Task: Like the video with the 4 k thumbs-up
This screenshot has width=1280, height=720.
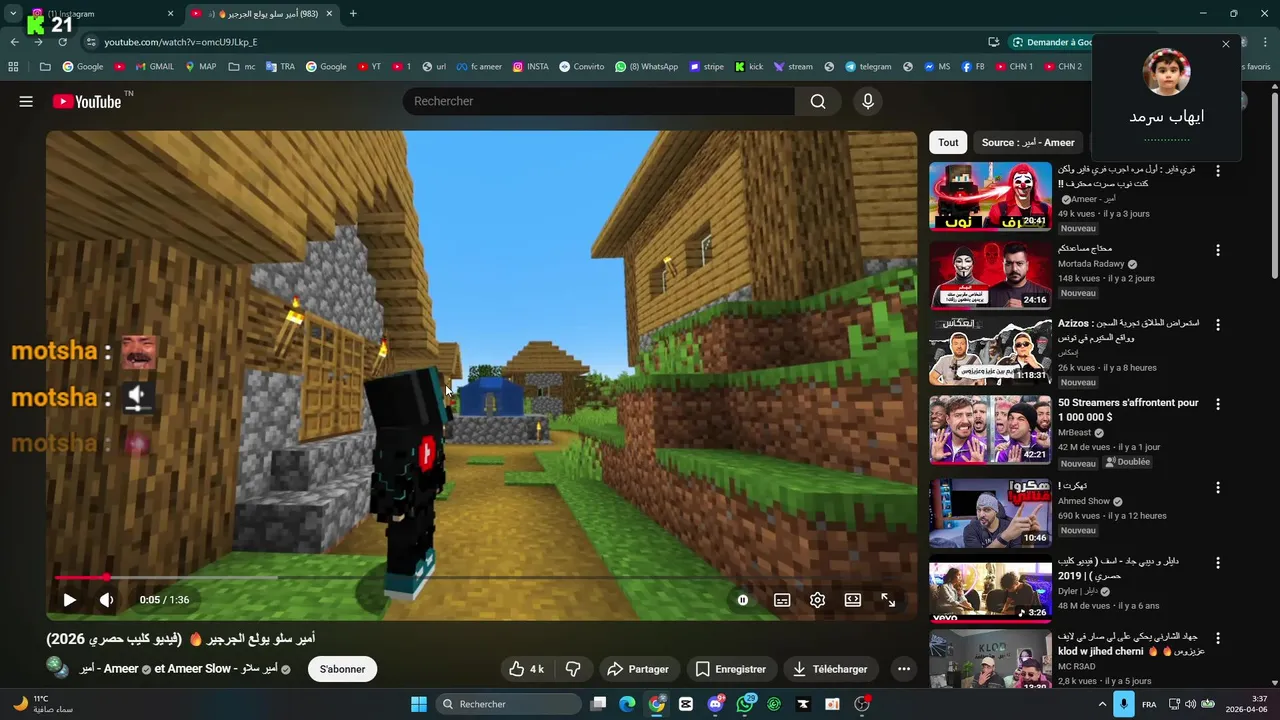Action: coord(527,669)
